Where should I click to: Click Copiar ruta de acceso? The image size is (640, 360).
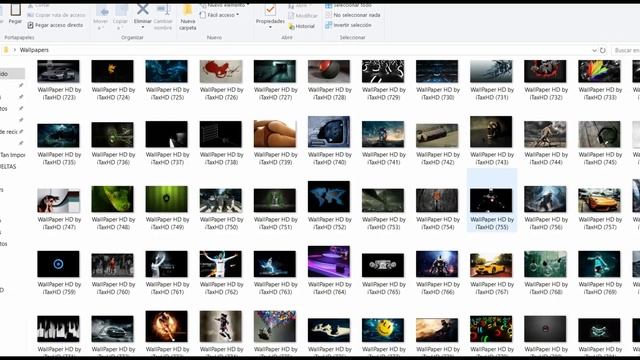(x=56, y=15)
